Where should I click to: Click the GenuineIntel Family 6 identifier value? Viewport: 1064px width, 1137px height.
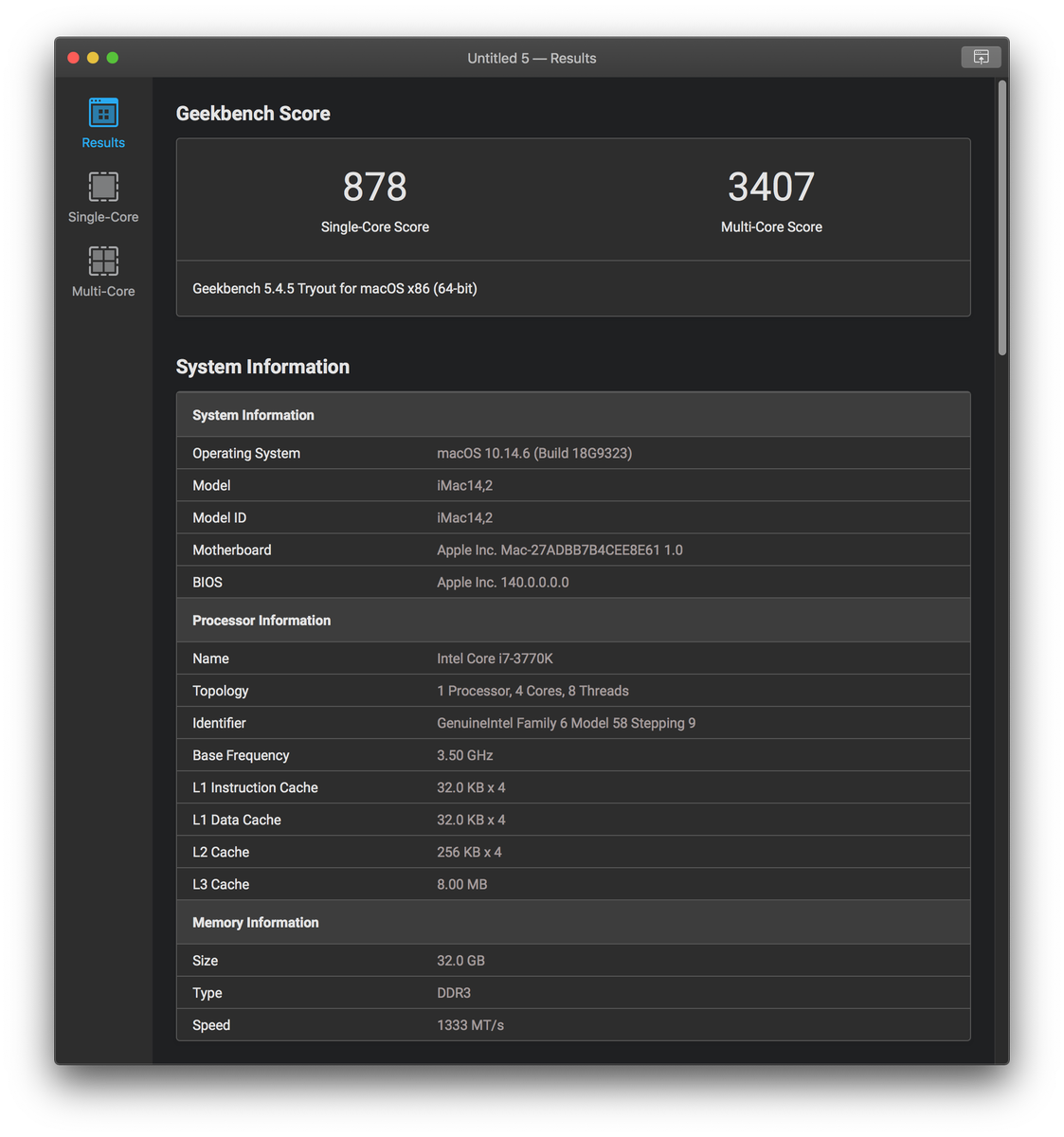[567, 723]
